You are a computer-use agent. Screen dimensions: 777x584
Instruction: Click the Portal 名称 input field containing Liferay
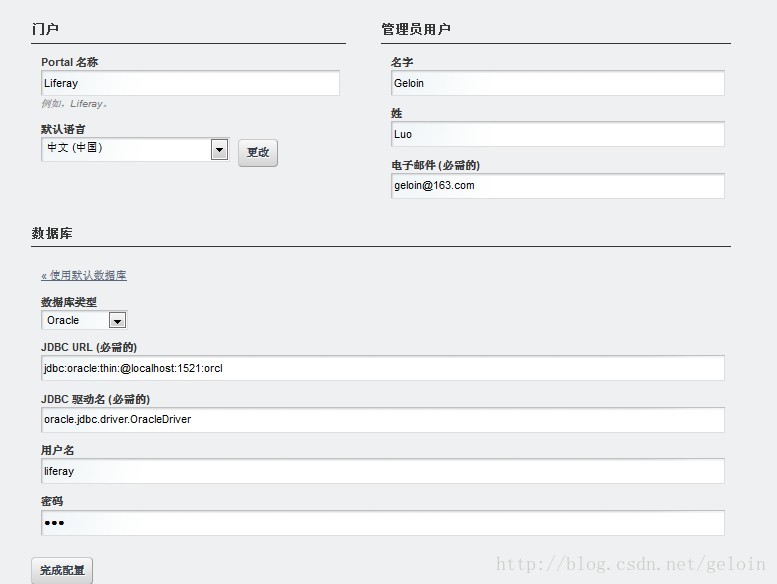click(x=190, y=83)
